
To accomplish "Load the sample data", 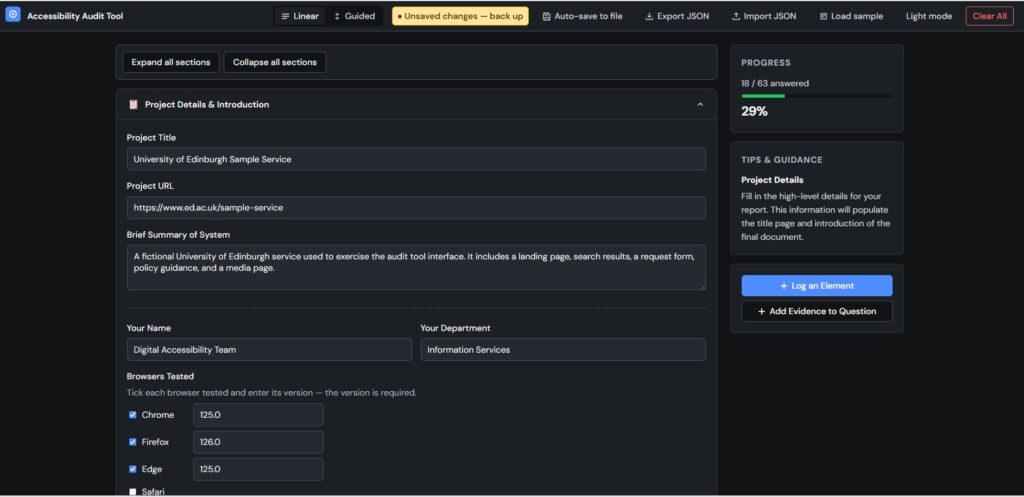I will [851, 16].
